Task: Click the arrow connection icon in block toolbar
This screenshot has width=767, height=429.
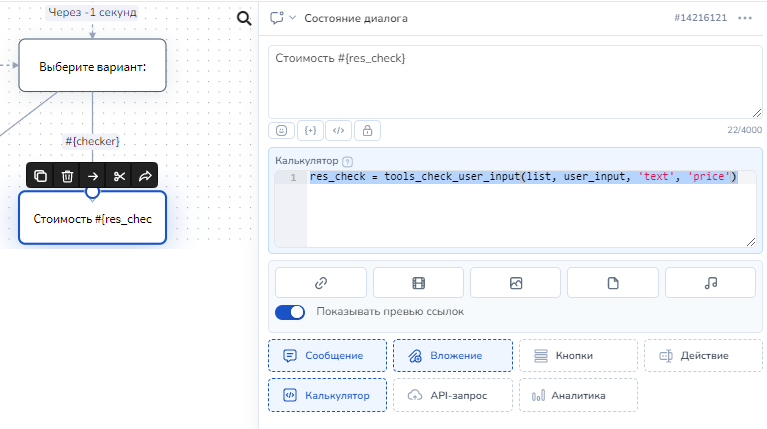Action: pos(93,176)
